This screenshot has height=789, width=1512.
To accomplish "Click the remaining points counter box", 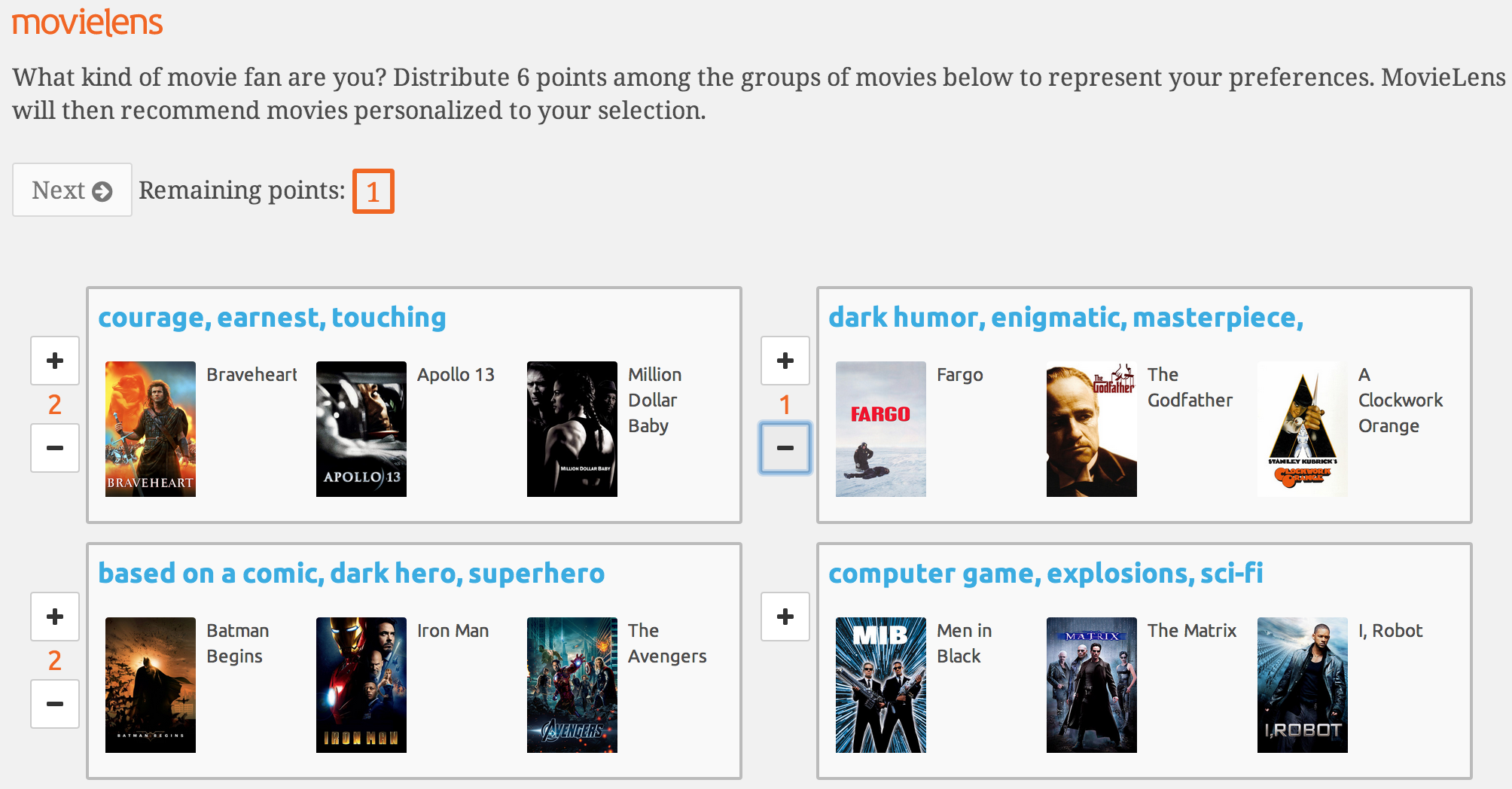I will pyautogui.click(x=373, y=191).
